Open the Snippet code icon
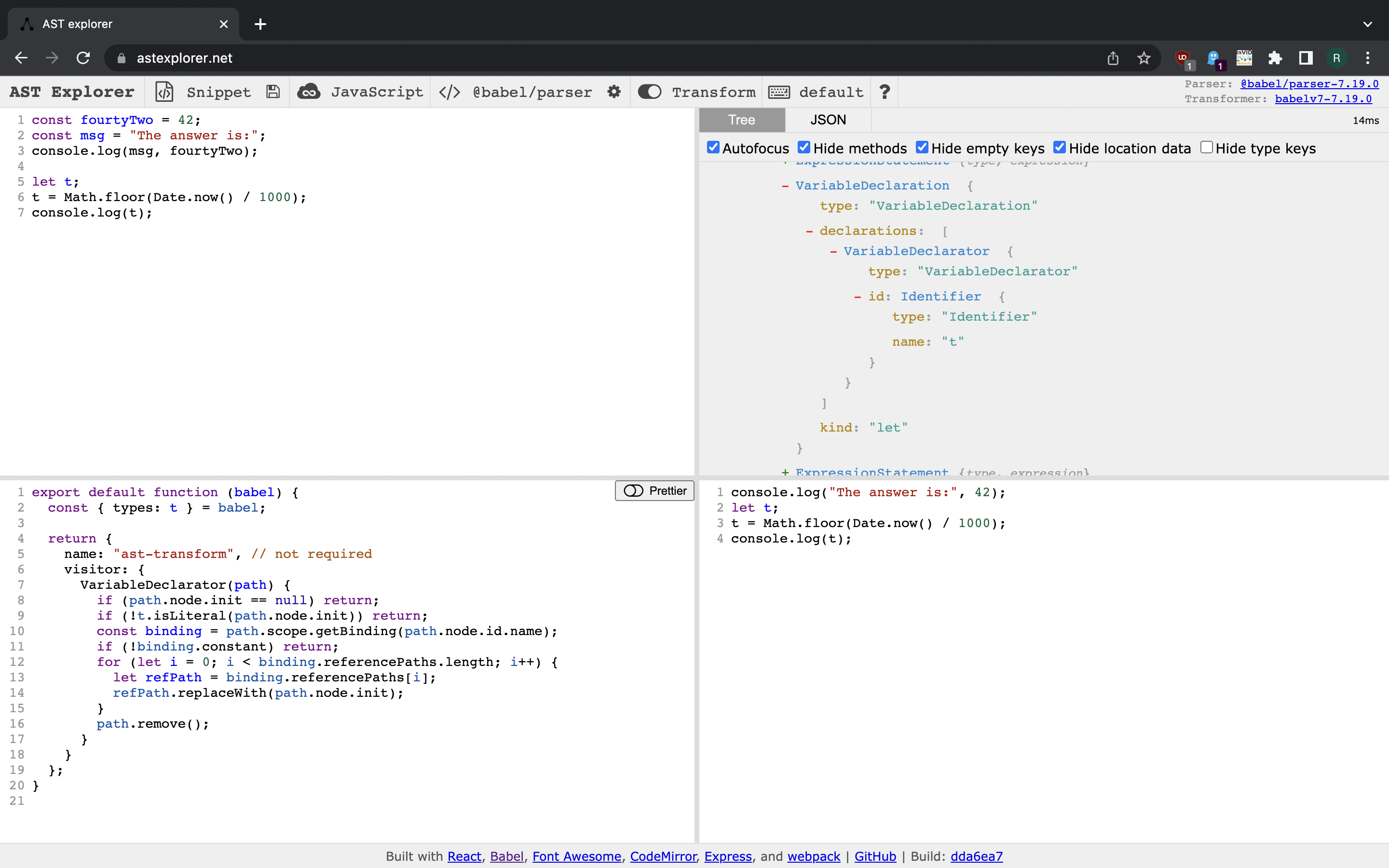1389x868 pixels. 164,92
